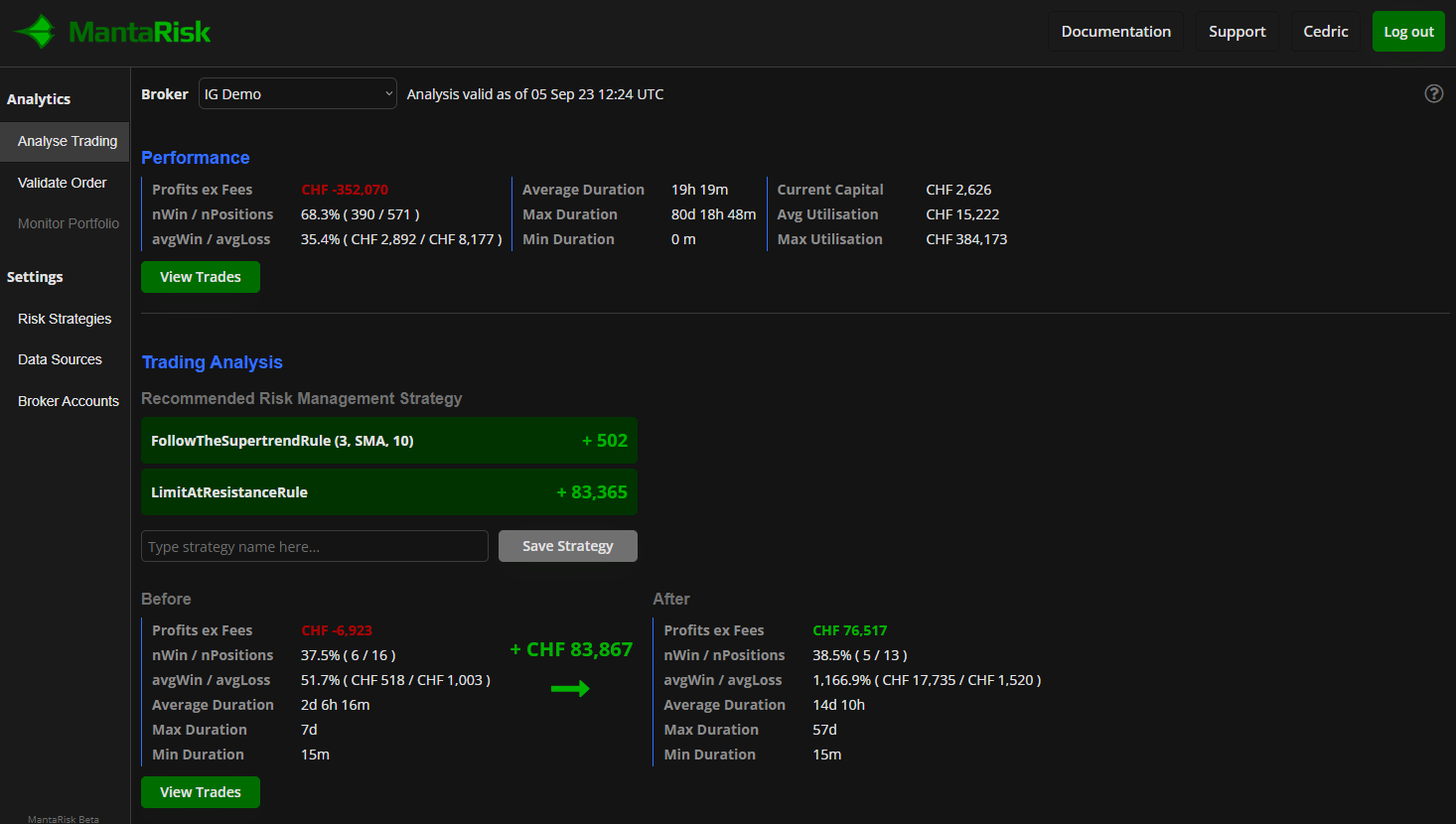Log out of MantaRisk
Screen dimensions: 1456x824
coord(1408,31)
